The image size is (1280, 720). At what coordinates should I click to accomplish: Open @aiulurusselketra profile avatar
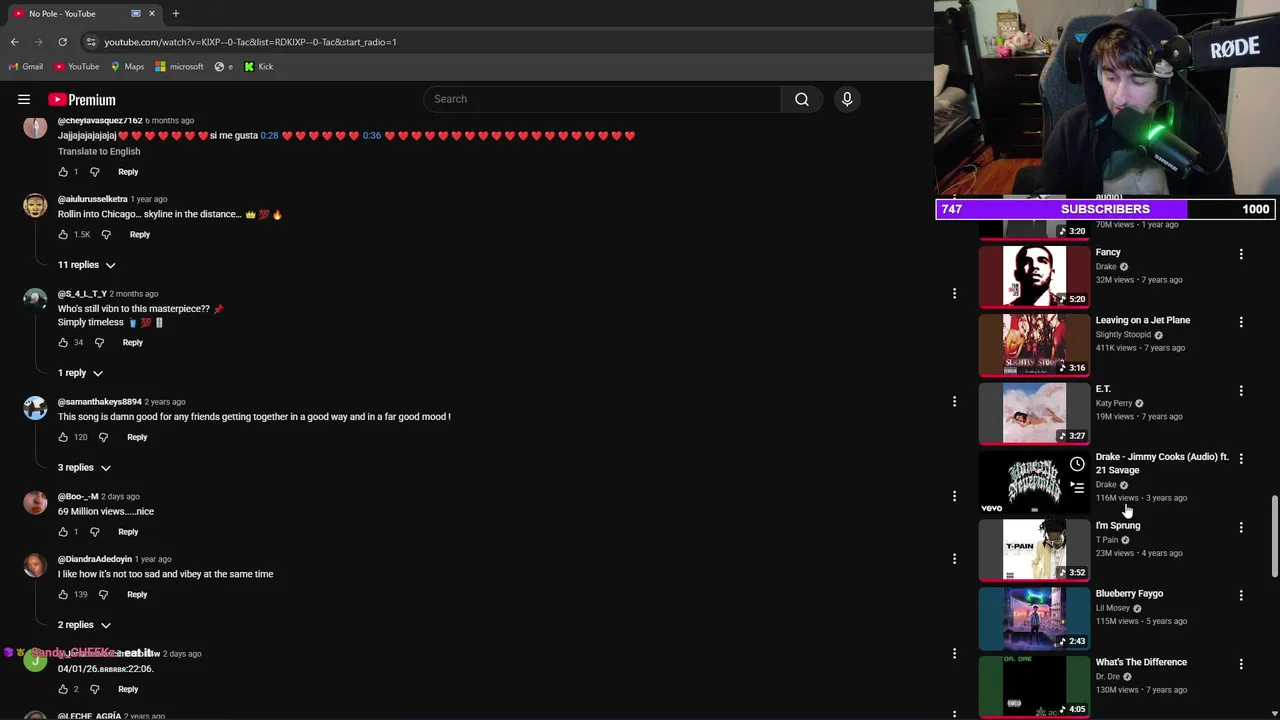coord(35,206)
